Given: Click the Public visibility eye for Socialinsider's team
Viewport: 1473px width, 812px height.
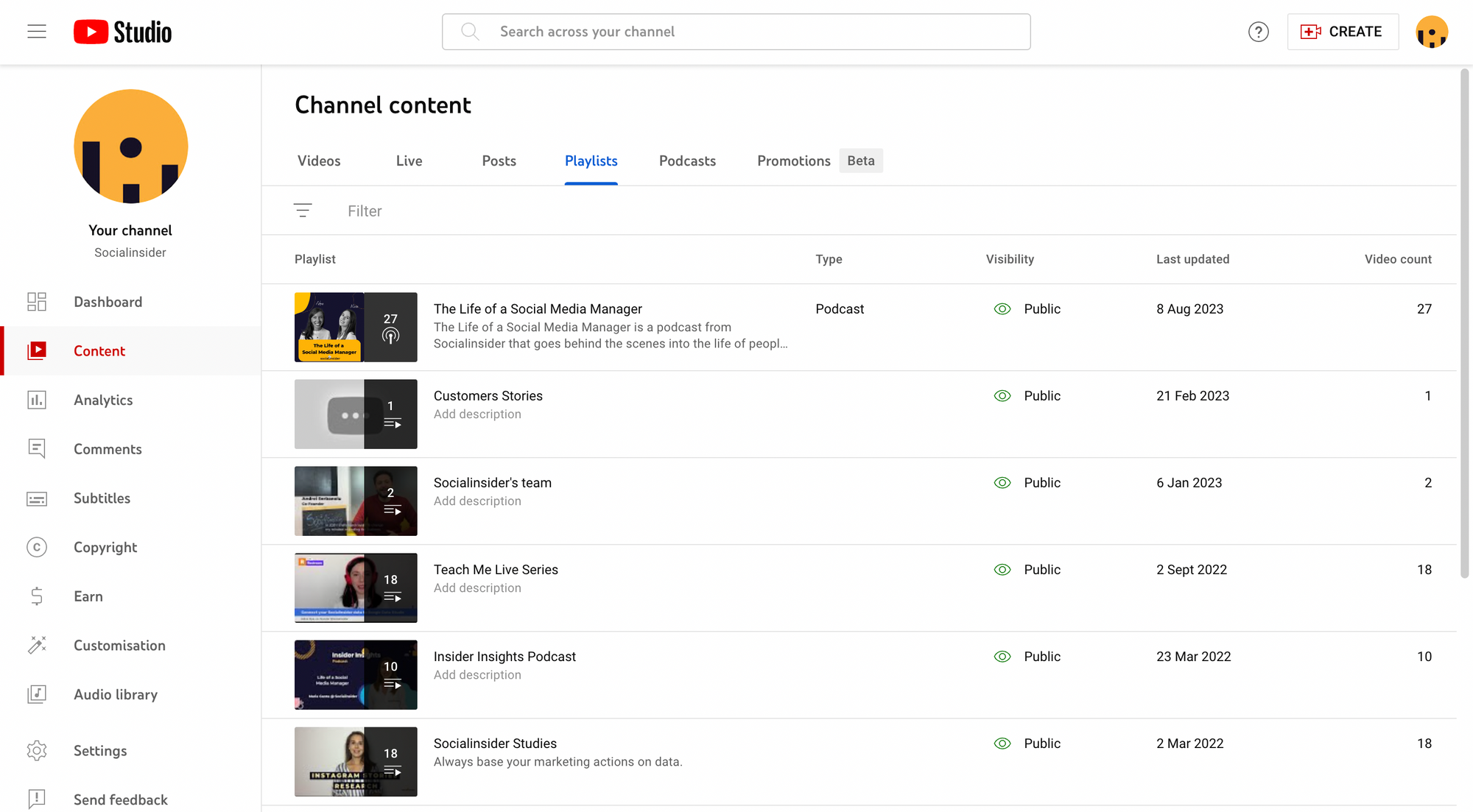Looking at the screenshot, I should pyautogui.click(x=1002, y=483).
